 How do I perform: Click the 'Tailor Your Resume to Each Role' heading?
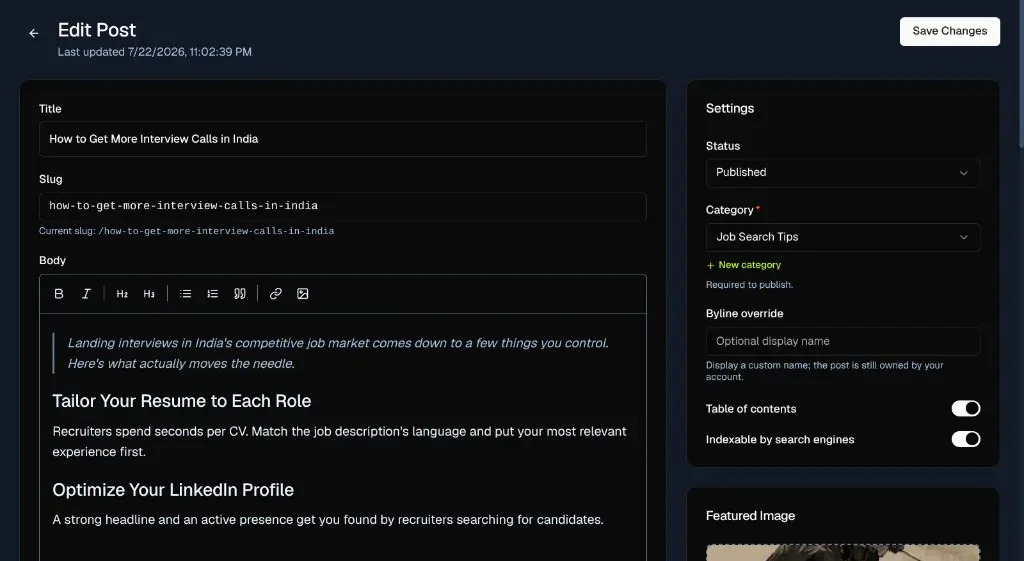182,401
